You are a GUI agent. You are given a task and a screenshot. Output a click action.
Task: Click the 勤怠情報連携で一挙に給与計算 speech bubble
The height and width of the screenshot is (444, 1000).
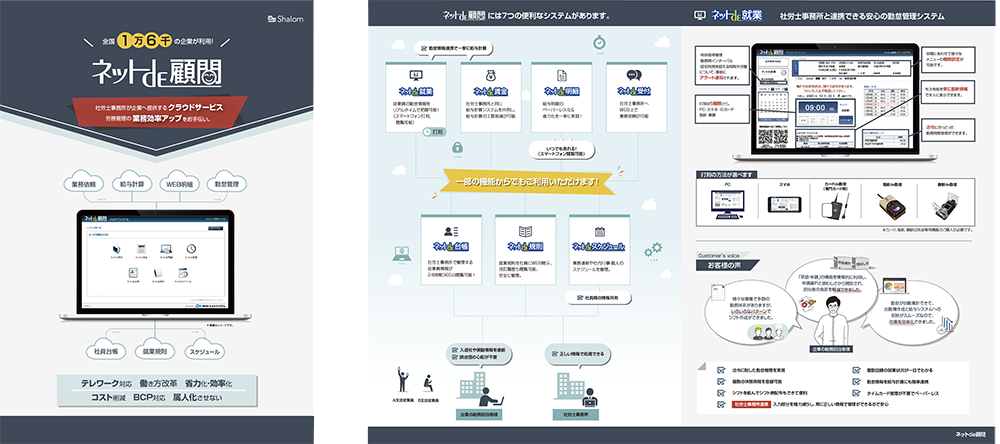coord(454,48)
